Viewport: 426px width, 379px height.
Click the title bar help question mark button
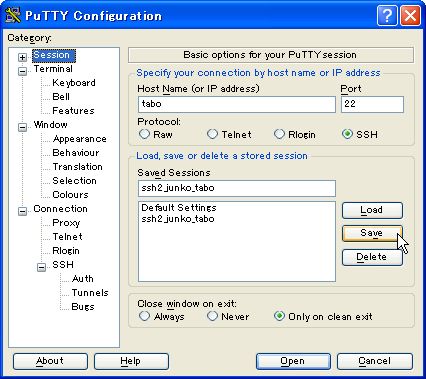point(387,15)
